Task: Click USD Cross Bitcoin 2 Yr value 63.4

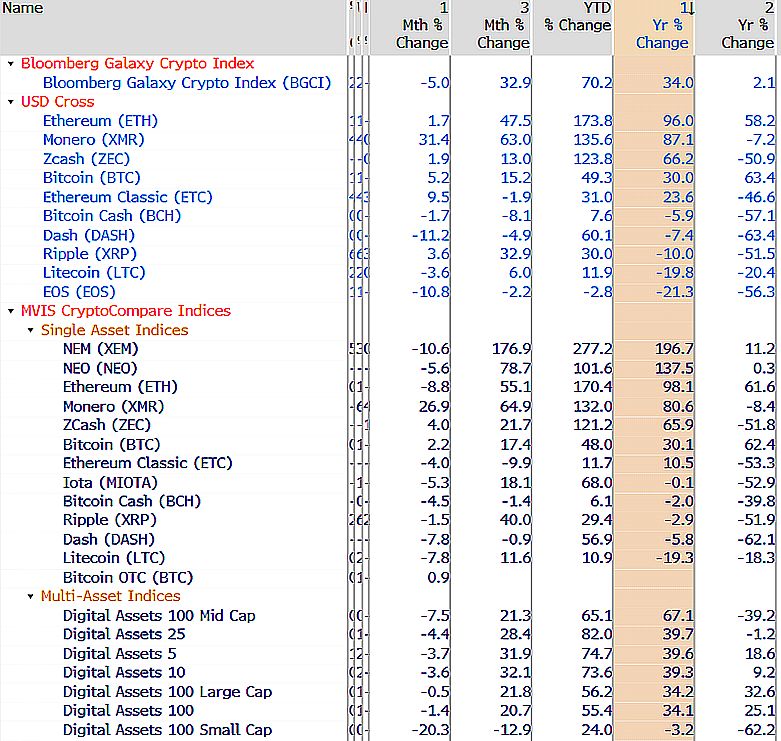Action: tap(760, 178)
